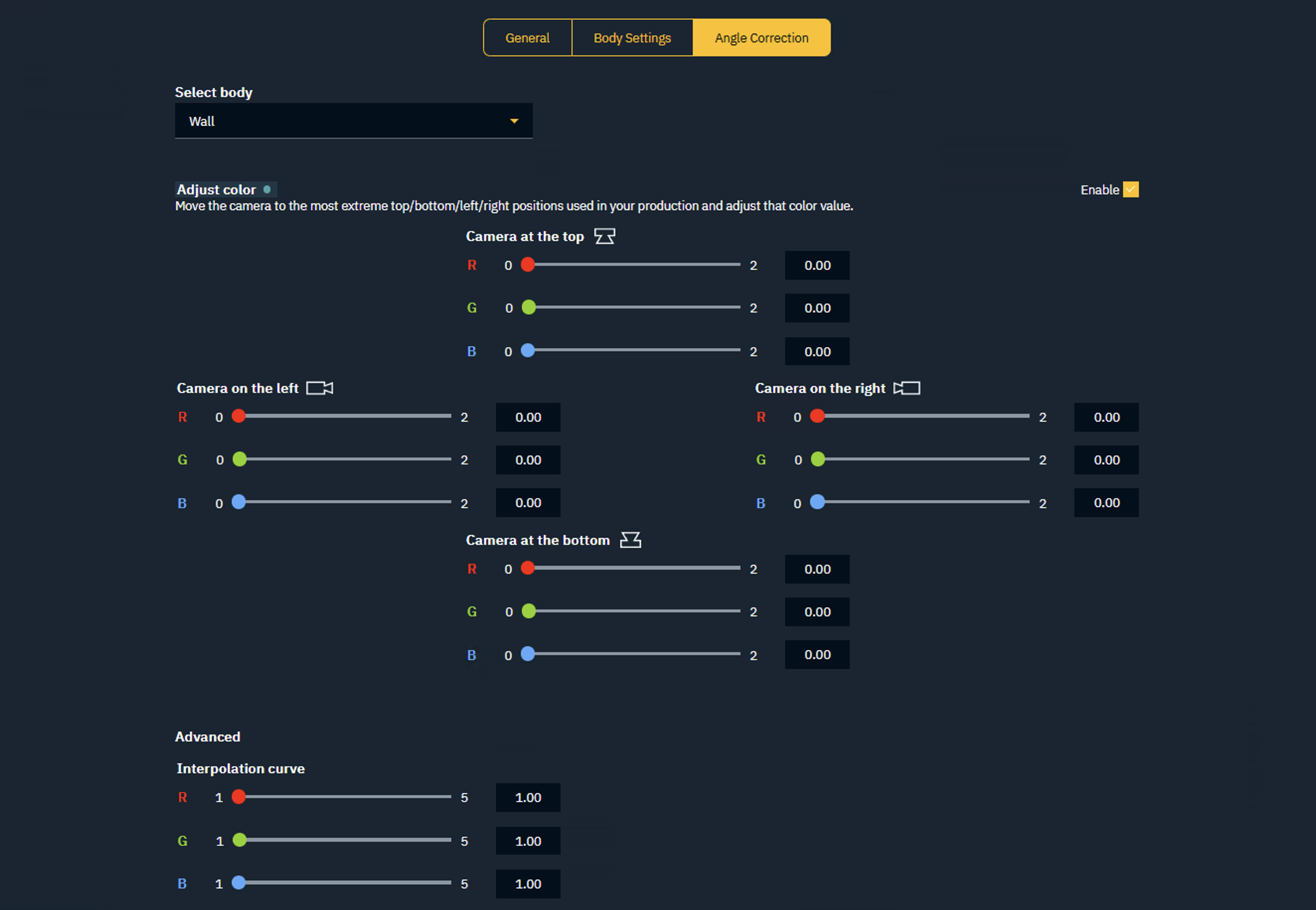The height and width of the screenshot is (910, 1316).
Task: Click the R value field for Camera on the left
Action: tap(528, 417)
